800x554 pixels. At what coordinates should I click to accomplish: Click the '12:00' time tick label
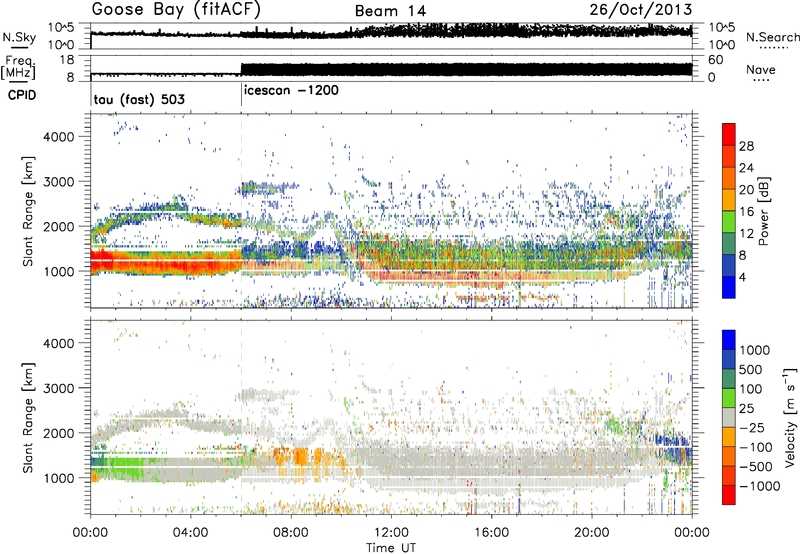coord(391,533)
